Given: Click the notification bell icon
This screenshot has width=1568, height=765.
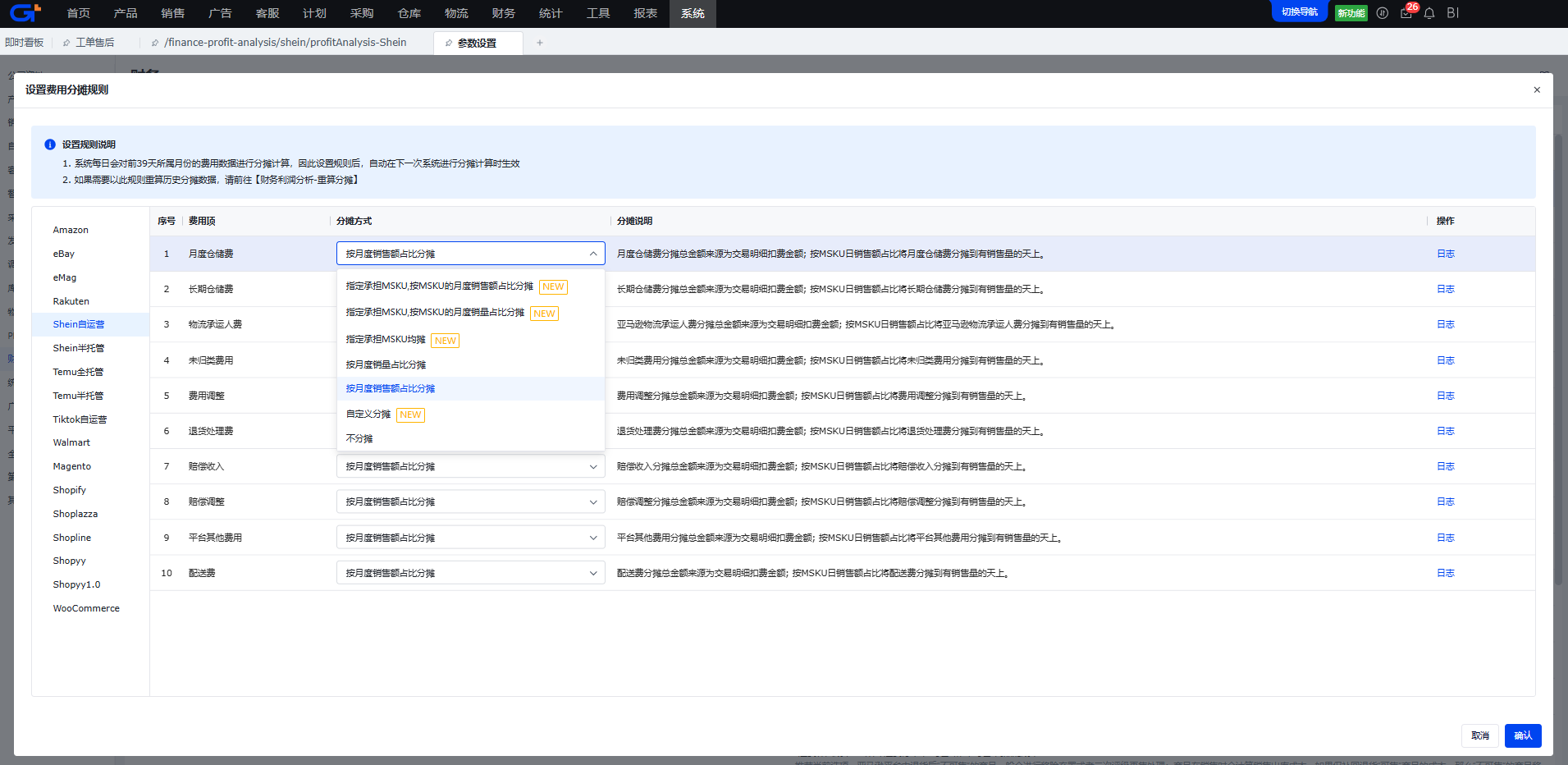Looking at the screenshot, I should 1429,13.
